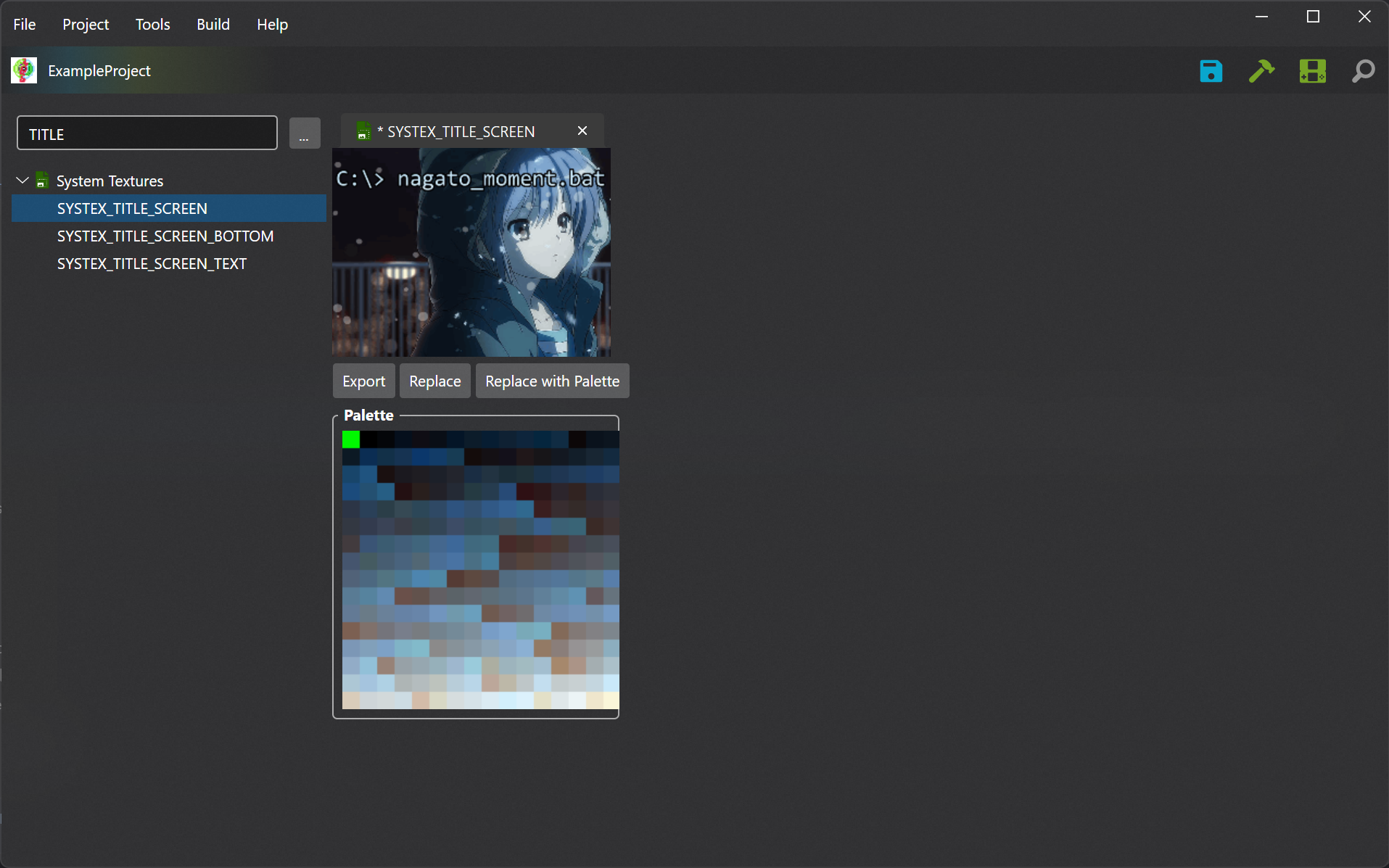
Task: Open the Build menu
Action: click(x=213, y=24)
